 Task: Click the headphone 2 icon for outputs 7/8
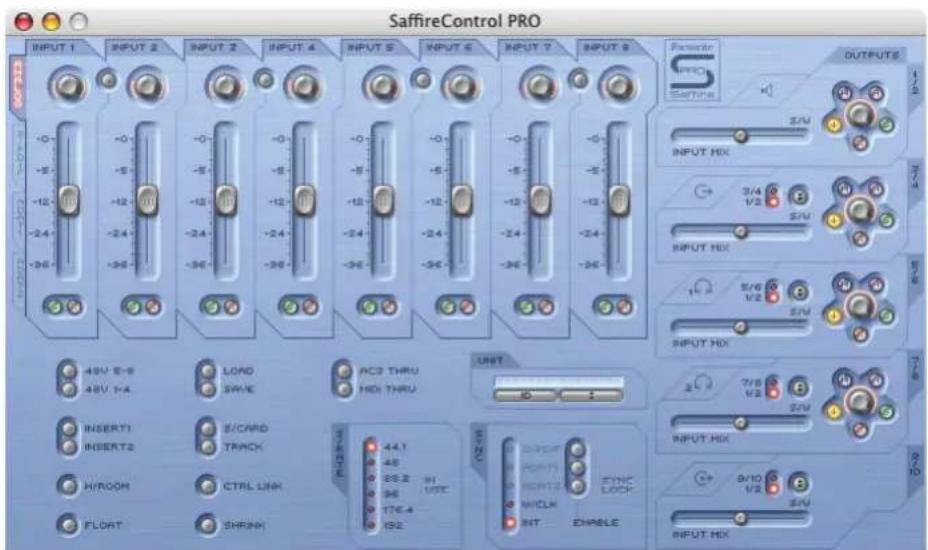pyautogui.click(x=700, y=384)
